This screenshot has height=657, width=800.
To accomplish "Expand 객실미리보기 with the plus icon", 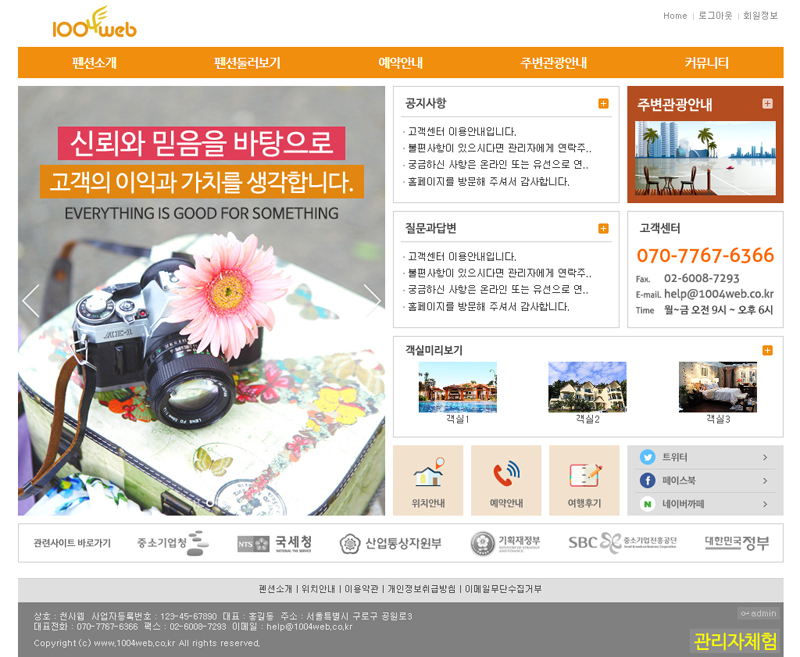I will (x=767, y=351).
